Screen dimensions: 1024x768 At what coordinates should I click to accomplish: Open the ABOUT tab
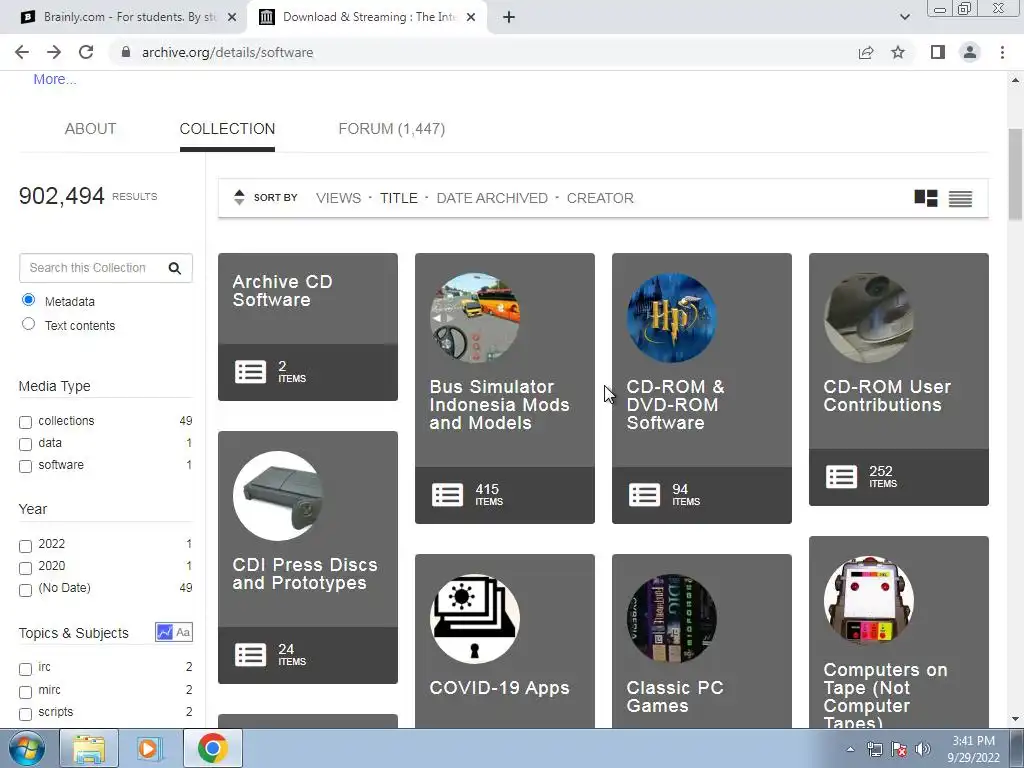point(90,129)
